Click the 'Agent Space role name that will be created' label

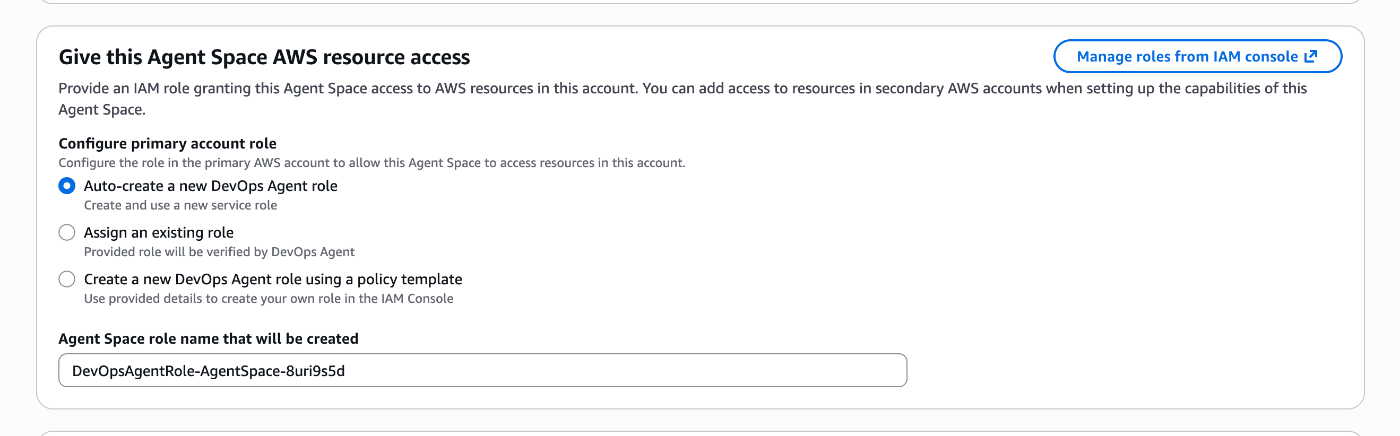coord(208,339)
